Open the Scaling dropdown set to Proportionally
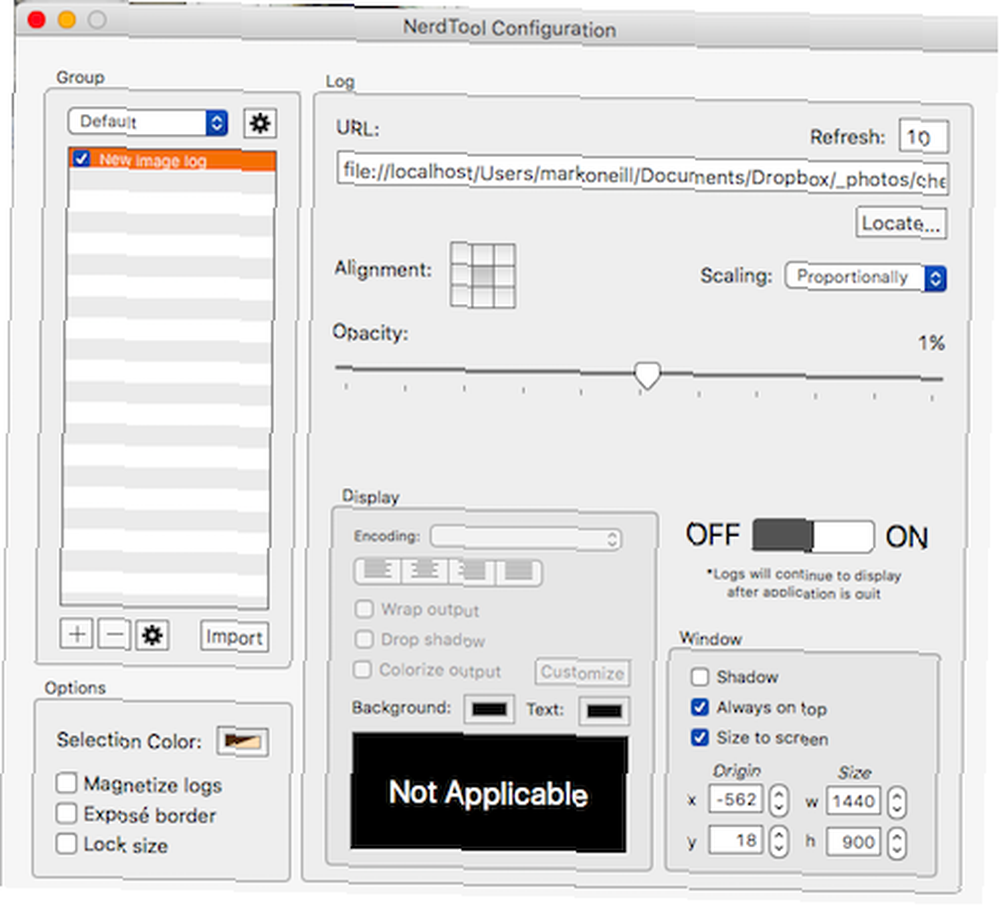The image size is (1000, 908). point(866,277)
